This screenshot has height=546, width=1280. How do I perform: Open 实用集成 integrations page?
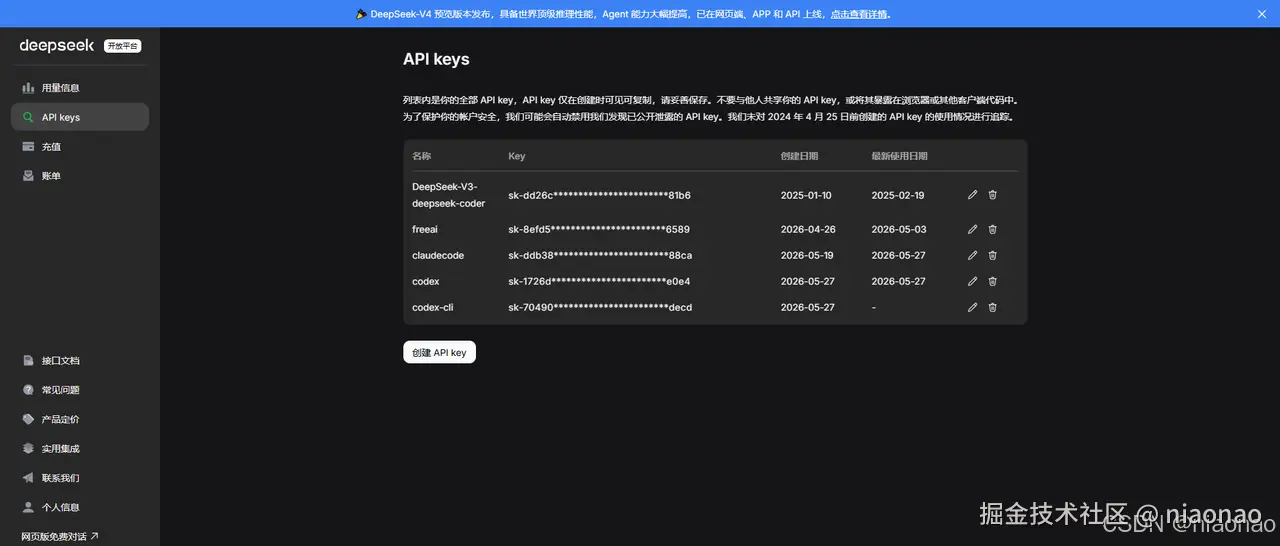[x=80, y=449]
